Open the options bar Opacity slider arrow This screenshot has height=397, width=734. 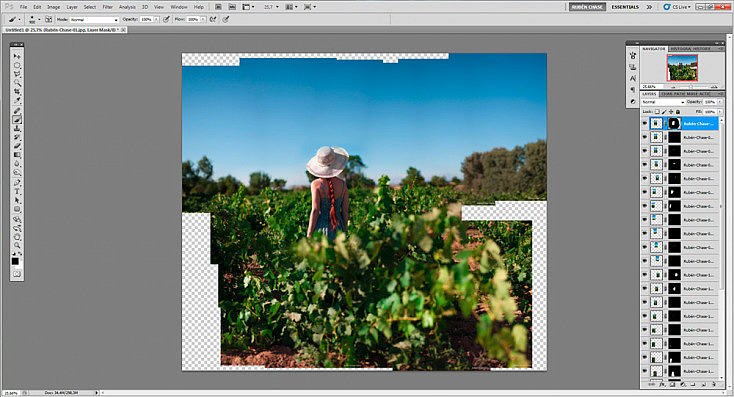pyautogui.click(x=156, y=20)
